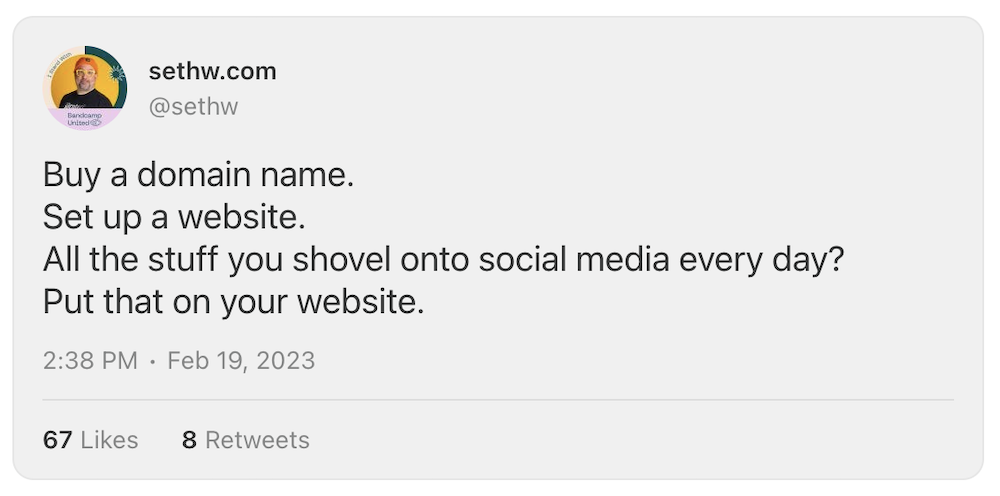Click the Feb 19, 2023 date

tap(241, 360)
